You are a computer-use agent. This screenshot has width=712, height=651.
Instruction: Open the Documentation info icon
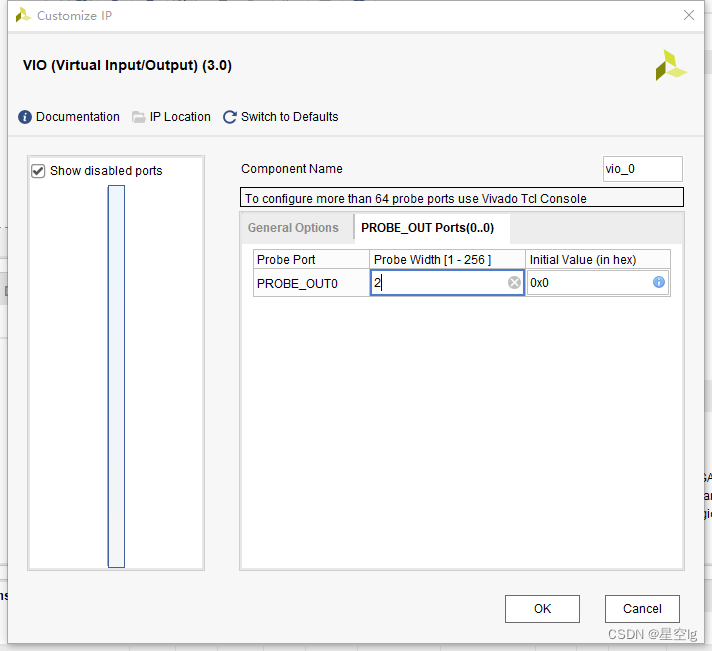[25, 117]
